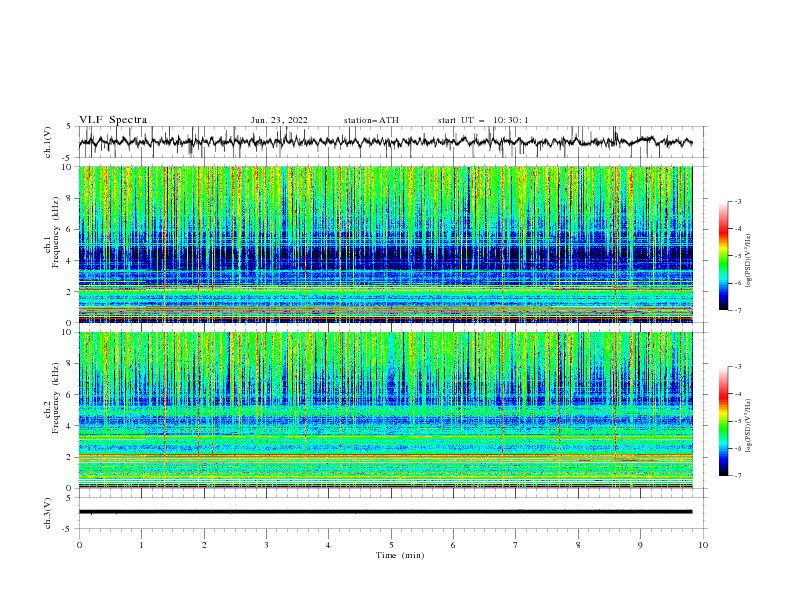Image resolution: width=792 pixels, height=612 pixels.
Task: Click the 'start UT = 10:30:1' text
Action: 483,120
